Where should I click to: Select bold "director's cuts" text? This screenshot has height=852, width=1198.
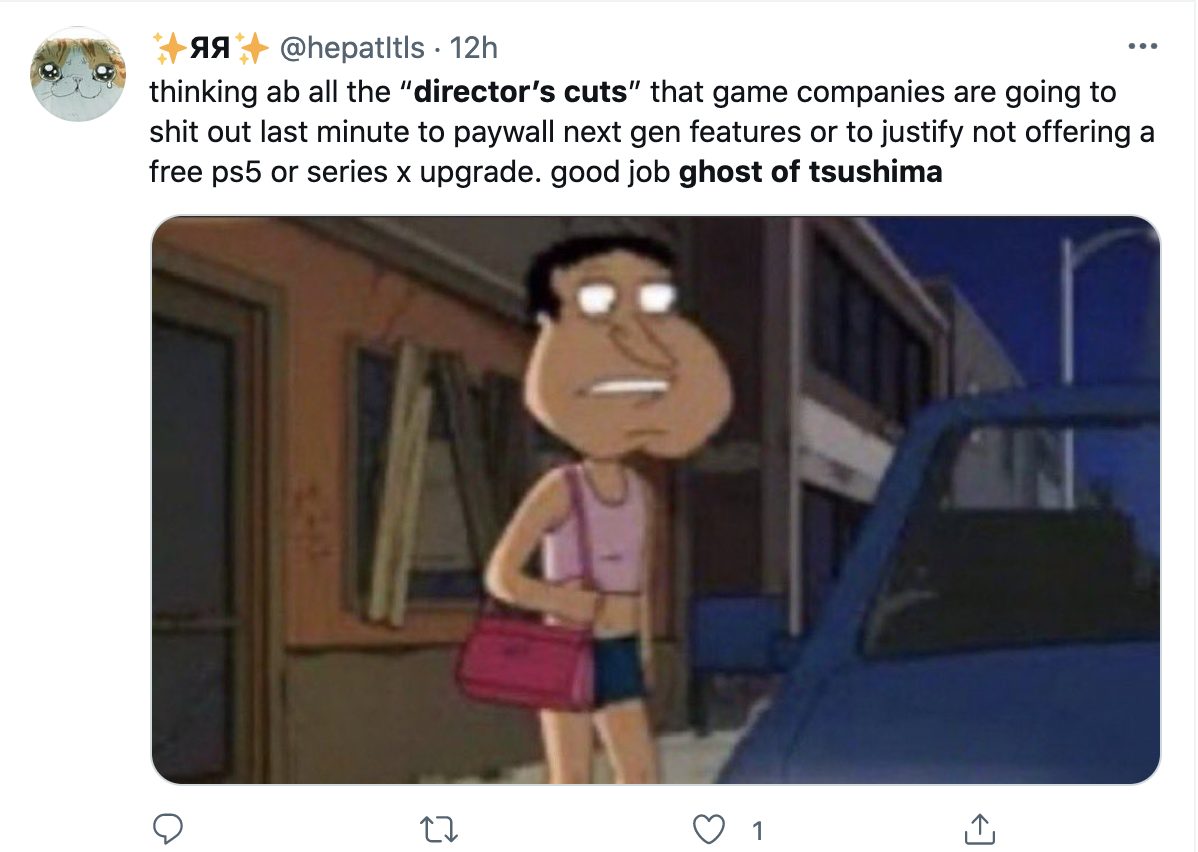point(520,92)
